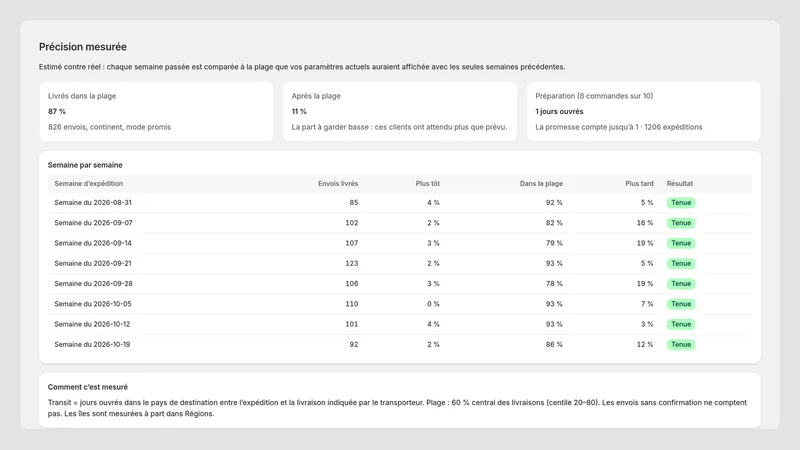Click shipments count 85 for week 2026-08-31
800x450 pixels.
coord(354,203)
